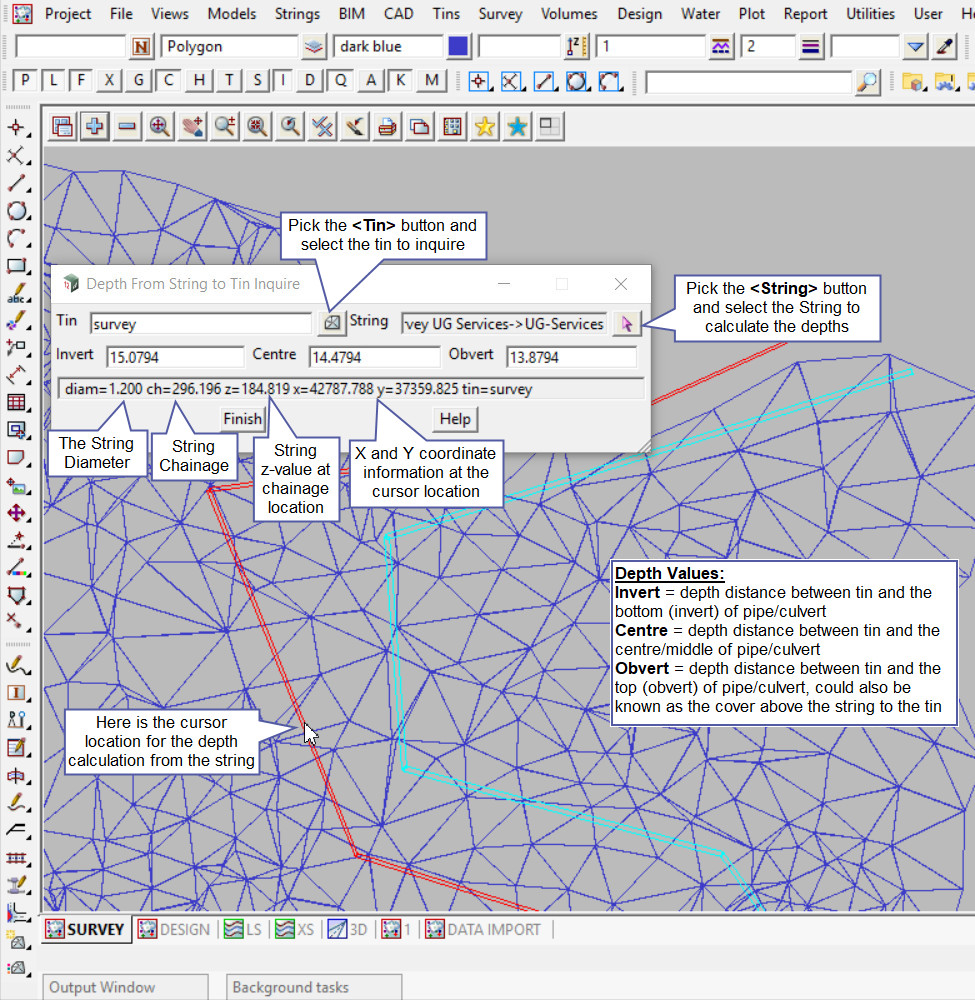The width and height of the screenshot is (975, 1000).
Task: Toggle the P snap button
Action: (x=25, y=81)
